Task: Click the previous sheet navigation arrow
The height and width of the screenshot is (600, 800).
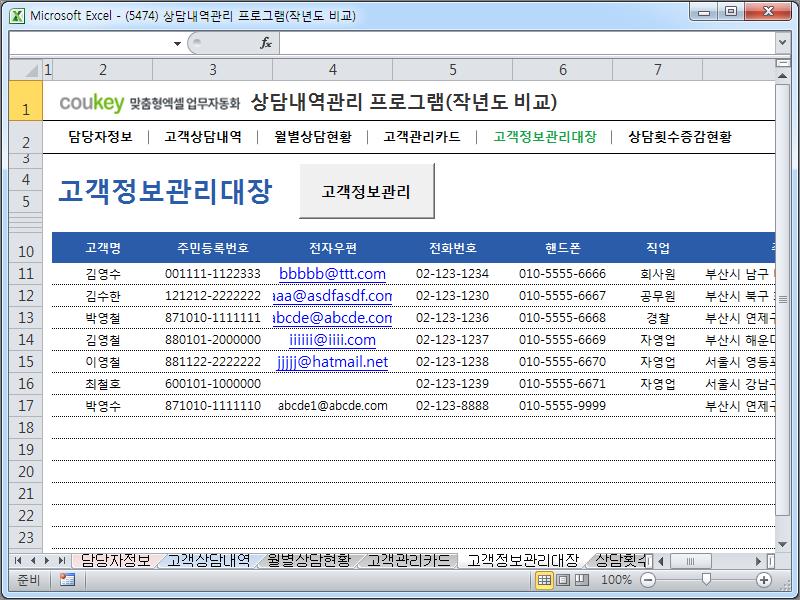Action: coord(33,561)
